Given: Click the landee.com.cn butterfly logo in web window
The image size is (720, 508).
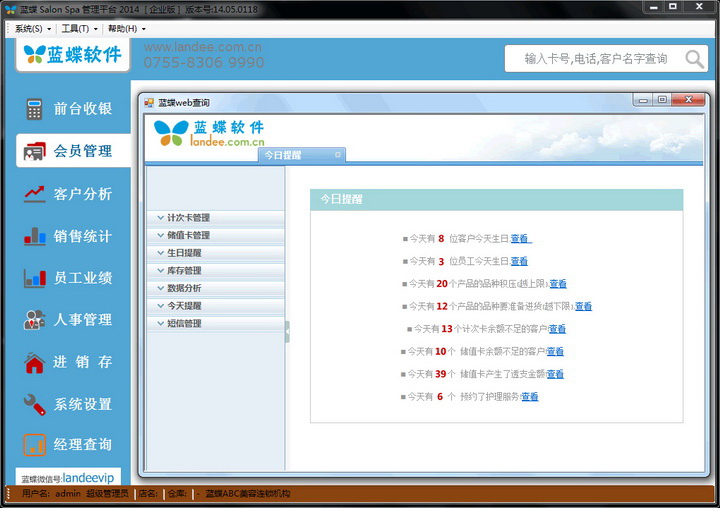Looking at the screenshot, I should (209, 133).
